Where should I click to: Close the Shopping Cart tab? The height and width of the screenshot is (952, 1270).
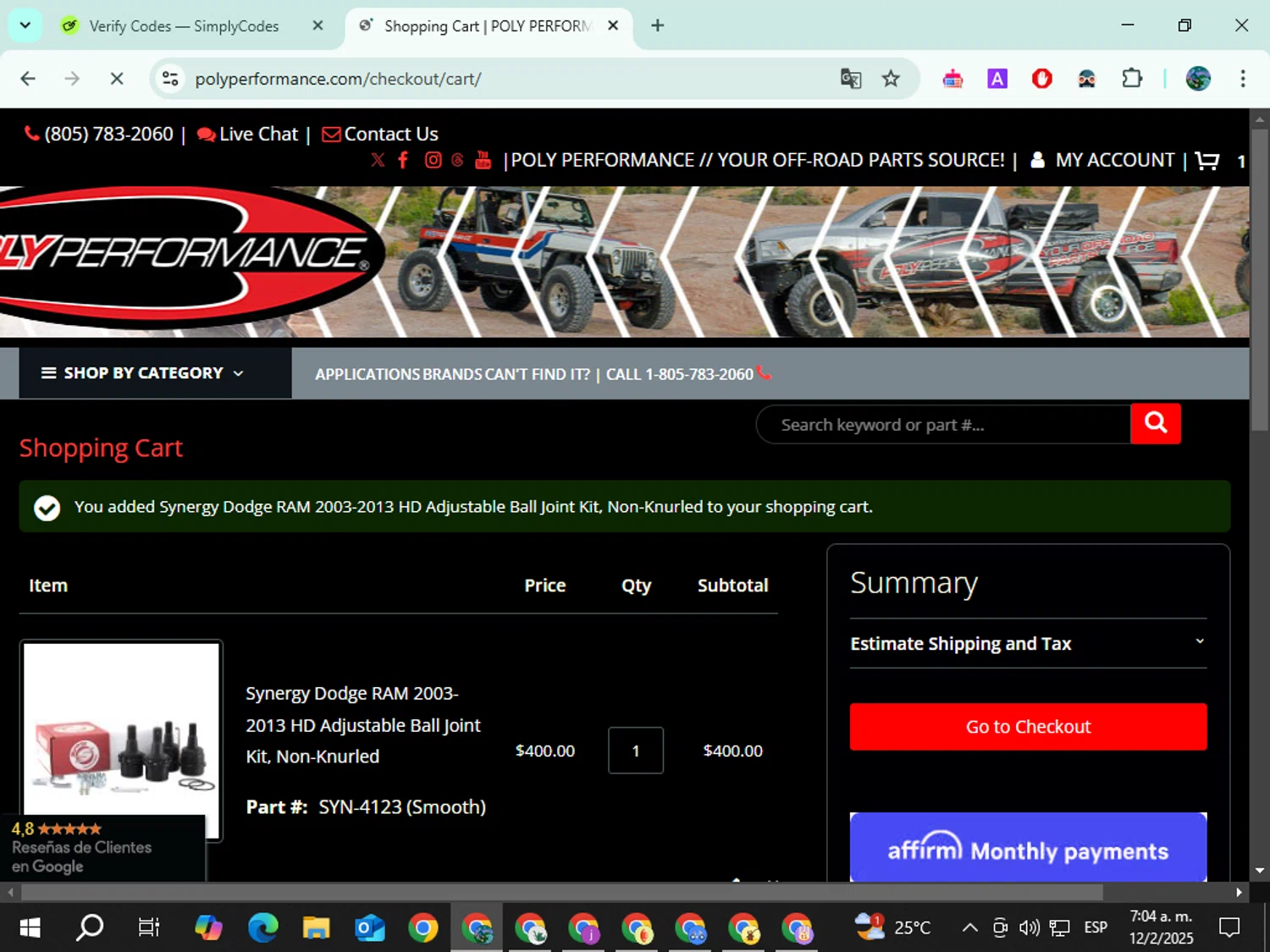pyautogui.click(x=613, y=25)
